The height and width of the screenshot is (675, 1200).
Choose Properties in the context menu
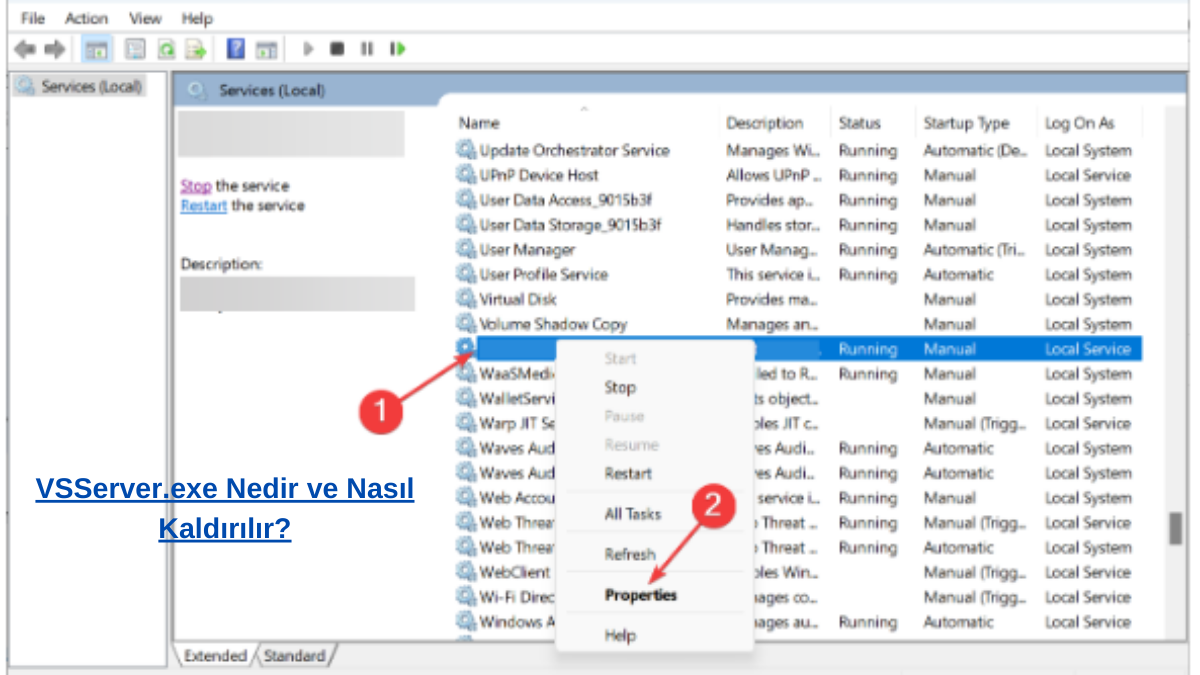pyautogui.click(x=640, y=595)
